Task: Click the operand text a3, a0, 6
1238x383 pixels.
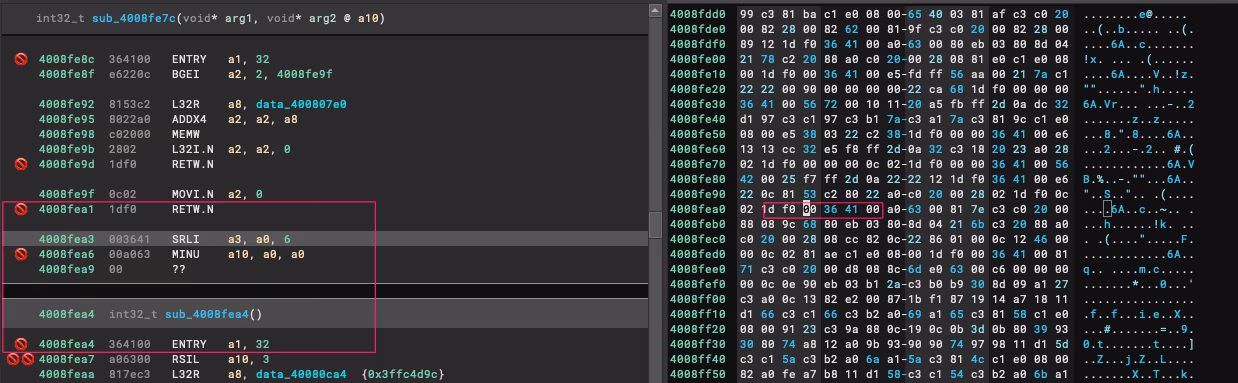Action: pyautogui.click(x=260, y=240)
